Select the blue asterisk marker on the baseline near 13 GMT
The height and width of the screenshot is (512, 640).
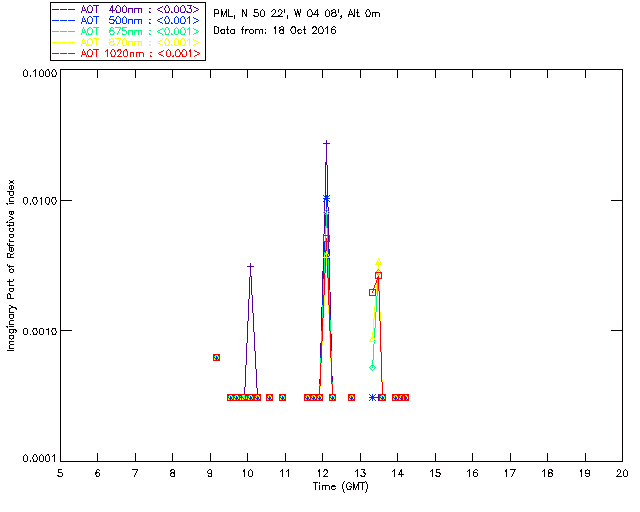point(372,397)
